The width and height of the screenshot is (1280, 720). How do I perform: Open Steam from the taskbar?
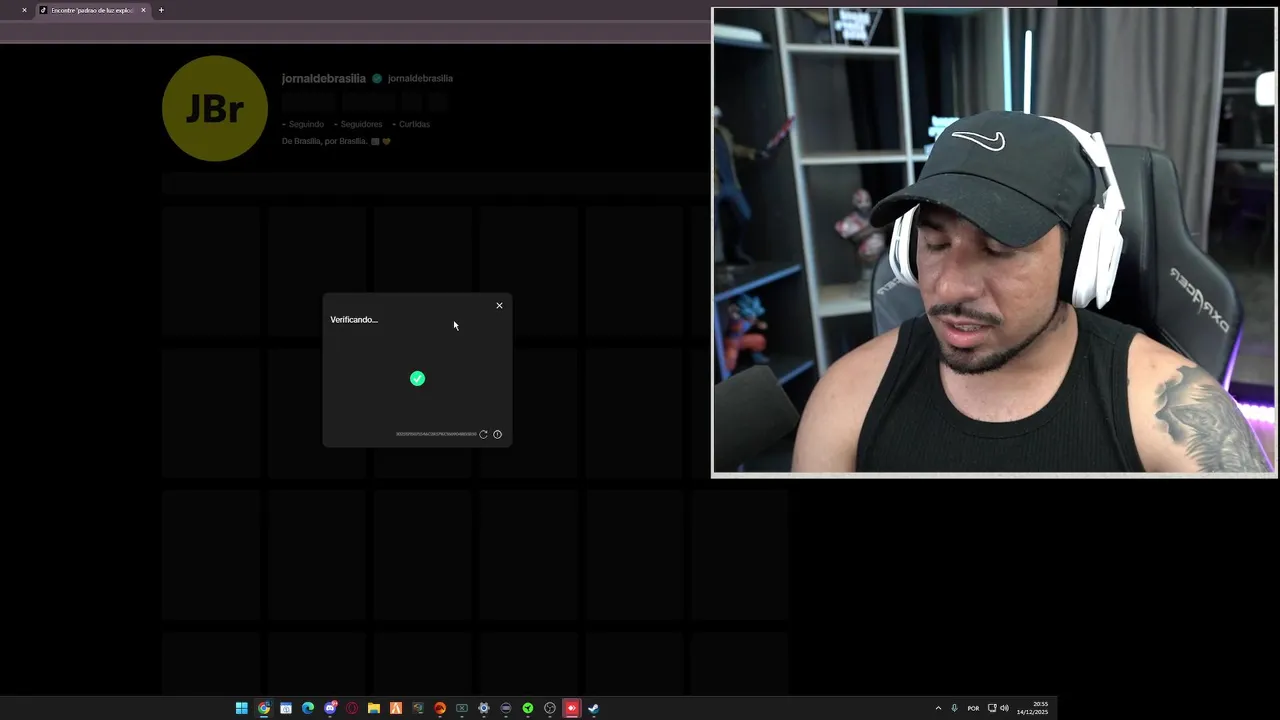(x=593, y=708)
